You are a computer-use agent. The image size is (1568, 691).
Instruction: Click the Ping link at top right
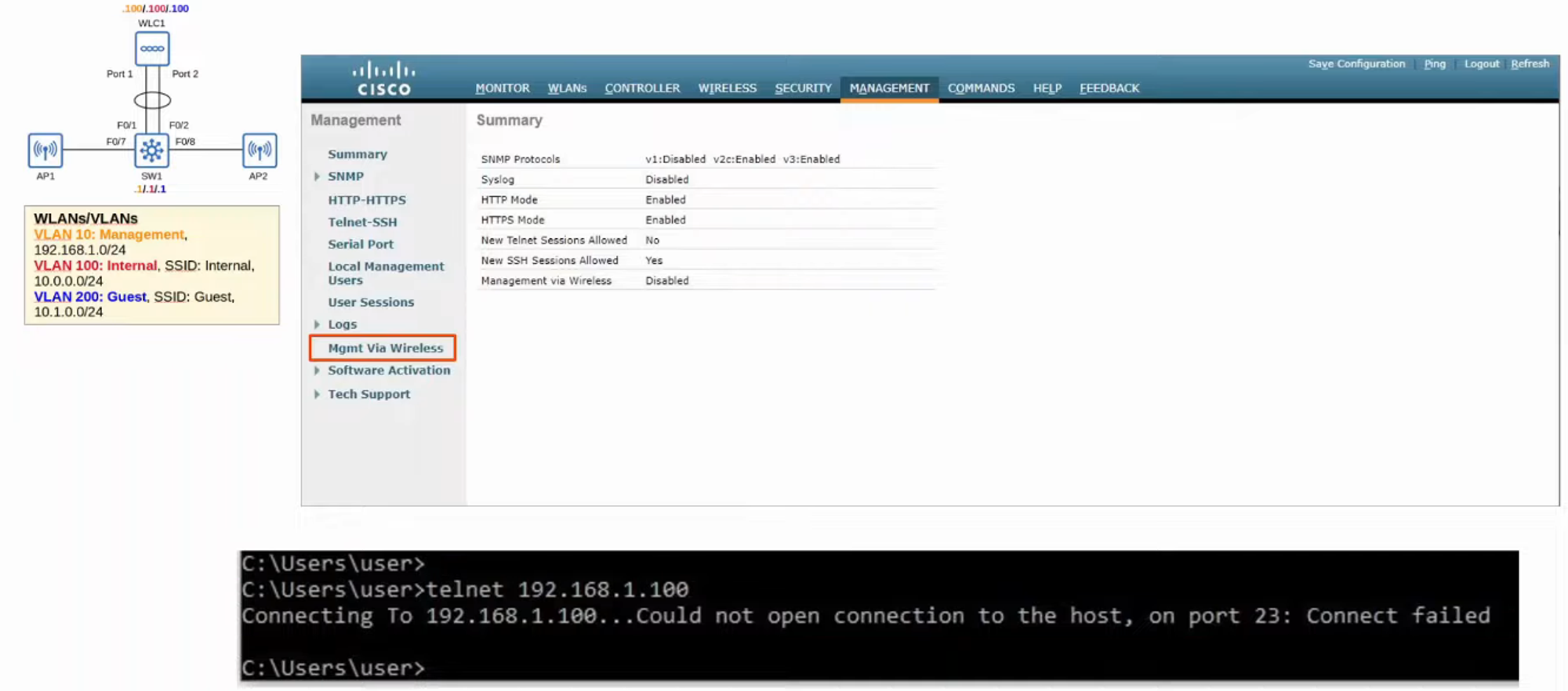(x=1435, y=64)
